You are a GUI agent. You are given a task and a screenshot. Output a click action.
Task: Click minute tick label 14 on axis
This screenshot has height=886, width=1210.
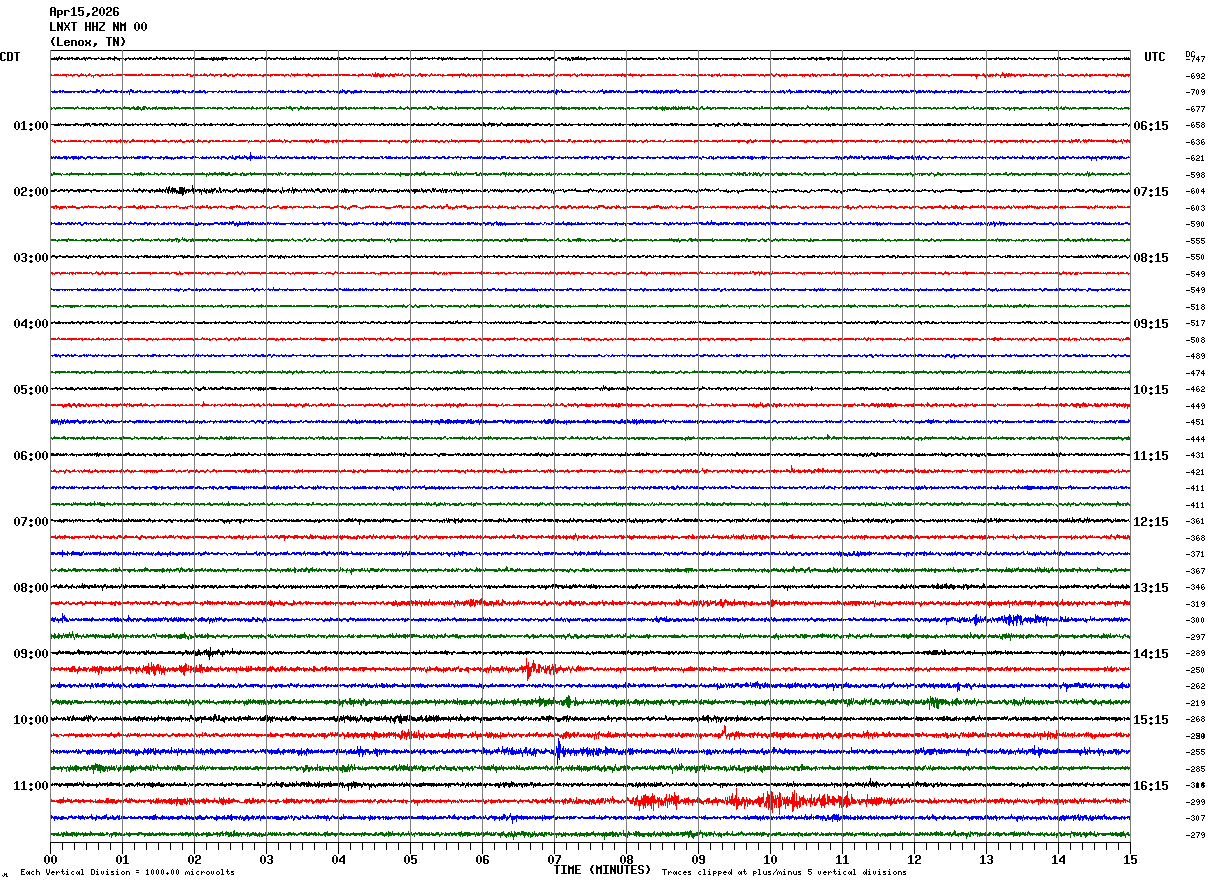(x=1058, y=859)
